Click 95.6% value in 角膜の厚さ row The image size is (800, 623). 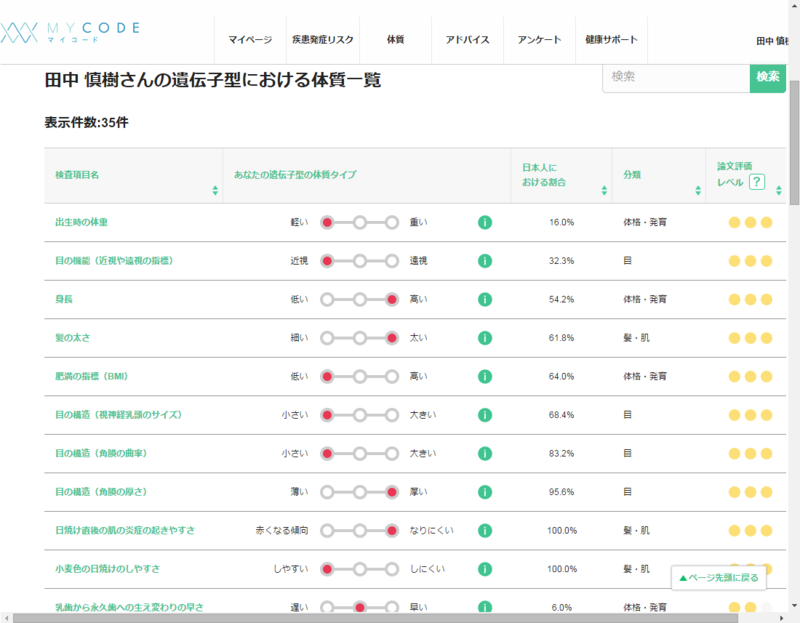561,492
